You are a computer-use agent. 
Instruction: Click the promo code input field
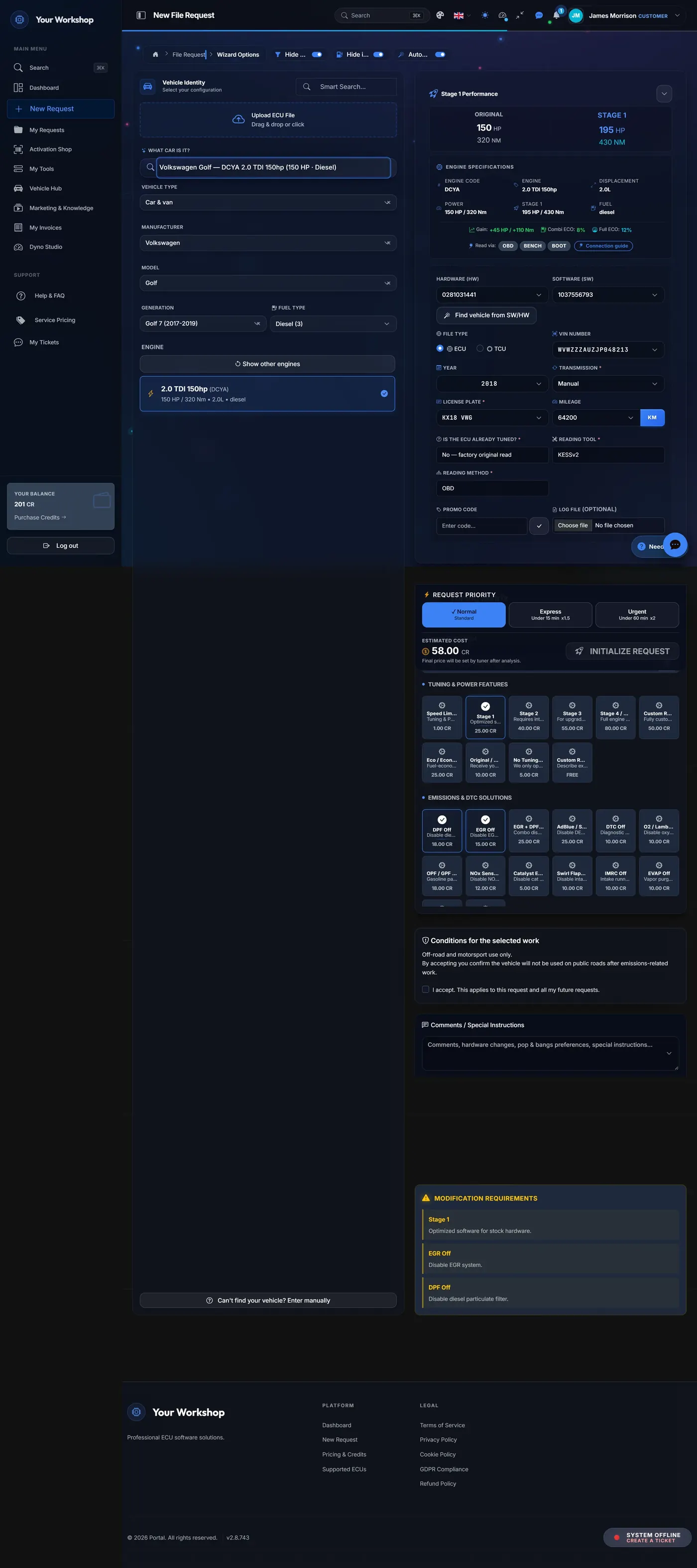click(x=481, y=526)
